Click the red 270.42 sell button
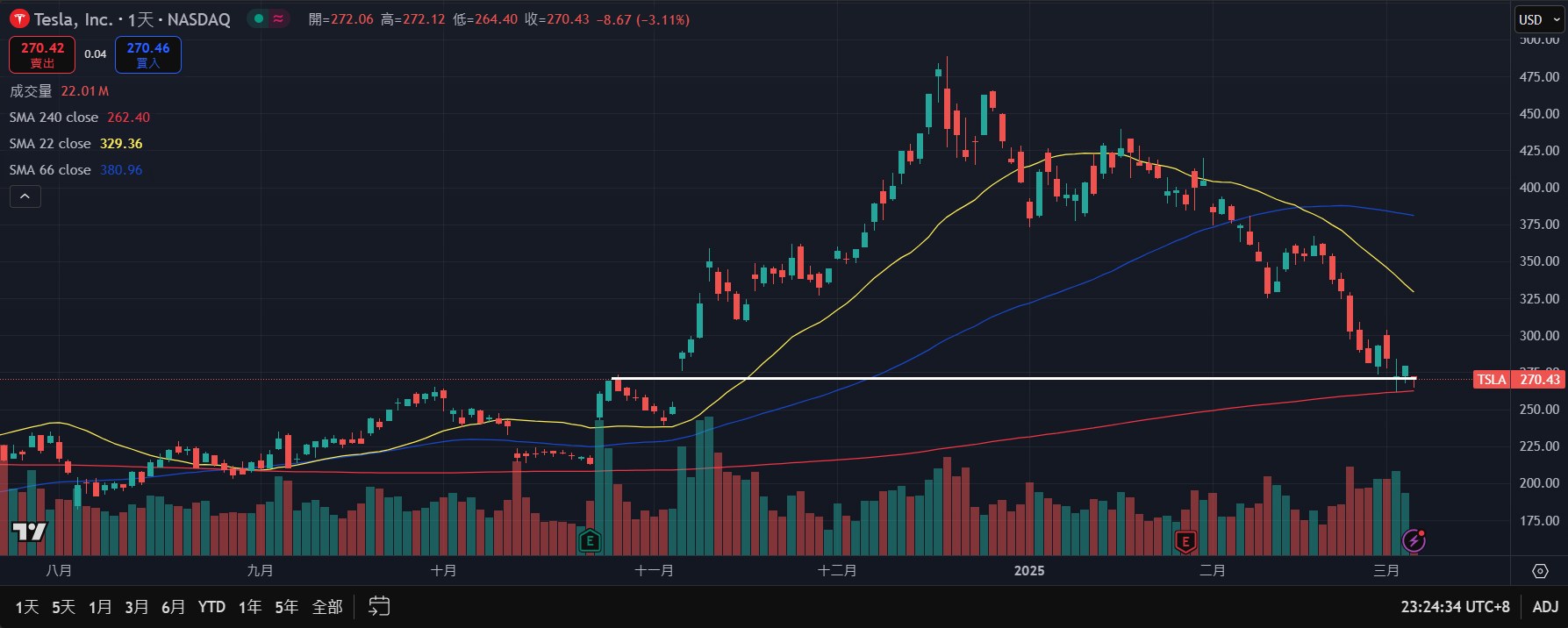Image resolution: width=1568 pixels, height=628 pixels. click(x=42, y=54)
